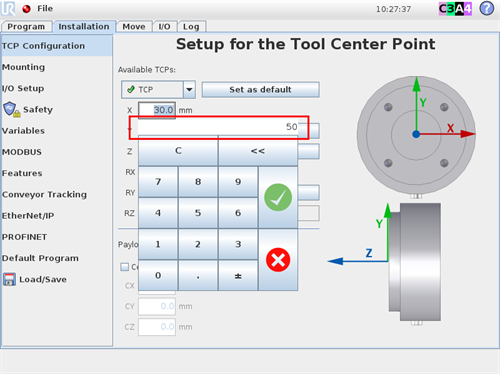Image resolution: width=500 pixels, height=374 pixels.
Task: Expand the Available TCPs dropdown arrow
Action: [x=189, y=90]
